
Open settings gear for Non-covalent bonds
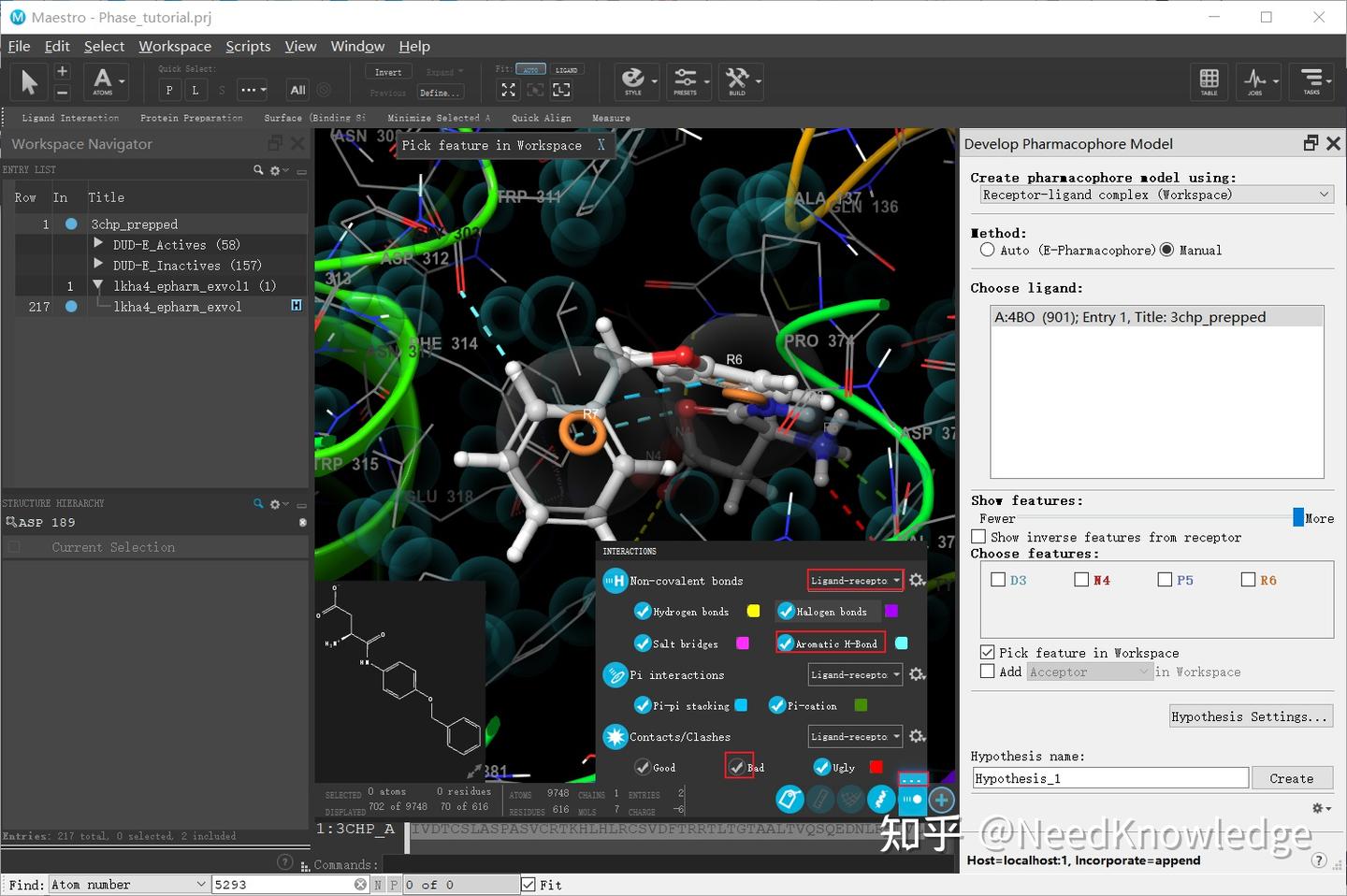[918, 581]
